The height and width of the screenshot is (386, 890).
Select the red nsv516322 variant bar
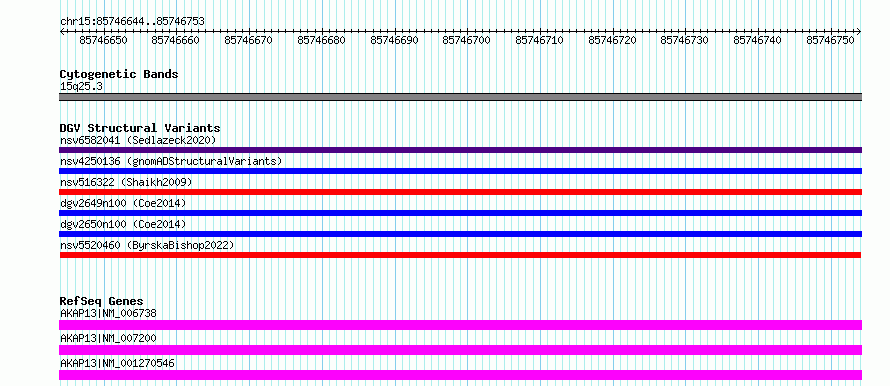click(460, 192)
